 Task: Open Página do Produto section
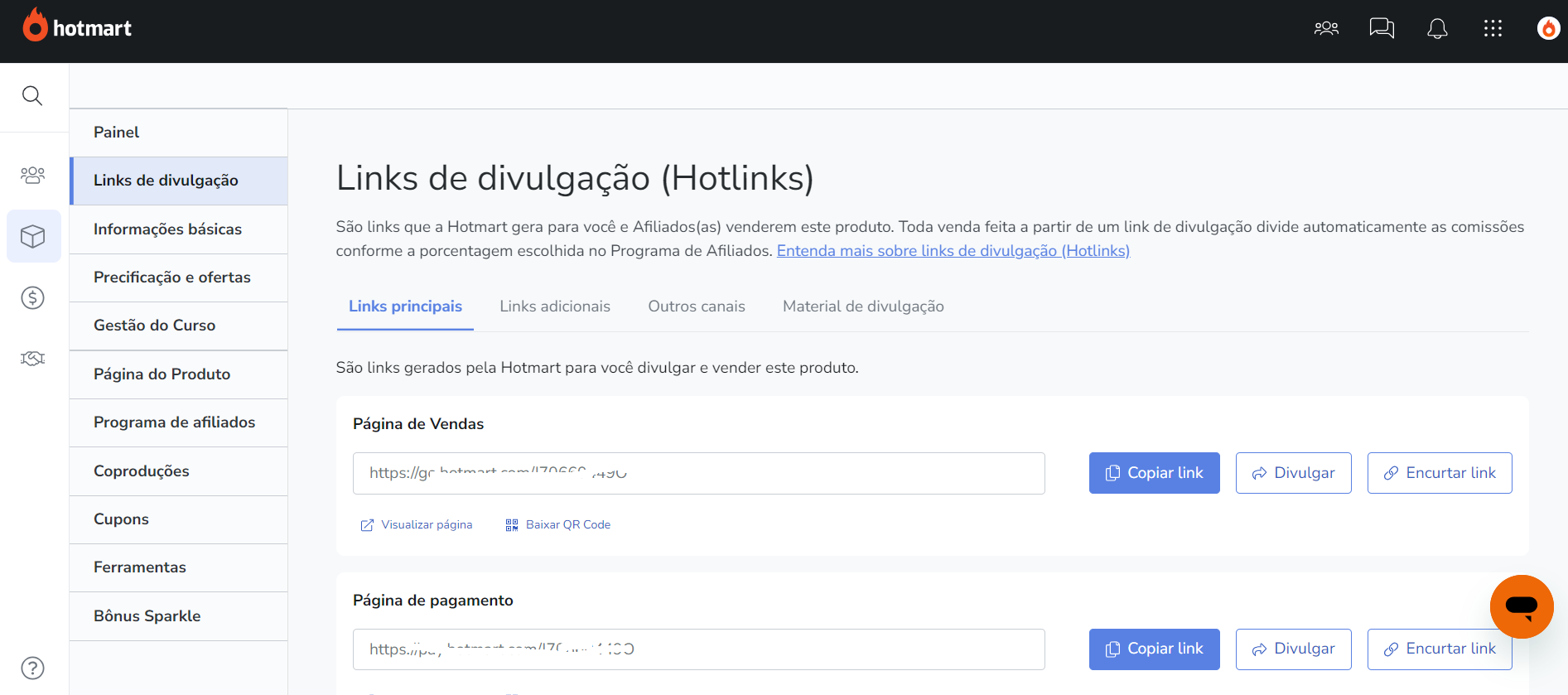[178, 374]
